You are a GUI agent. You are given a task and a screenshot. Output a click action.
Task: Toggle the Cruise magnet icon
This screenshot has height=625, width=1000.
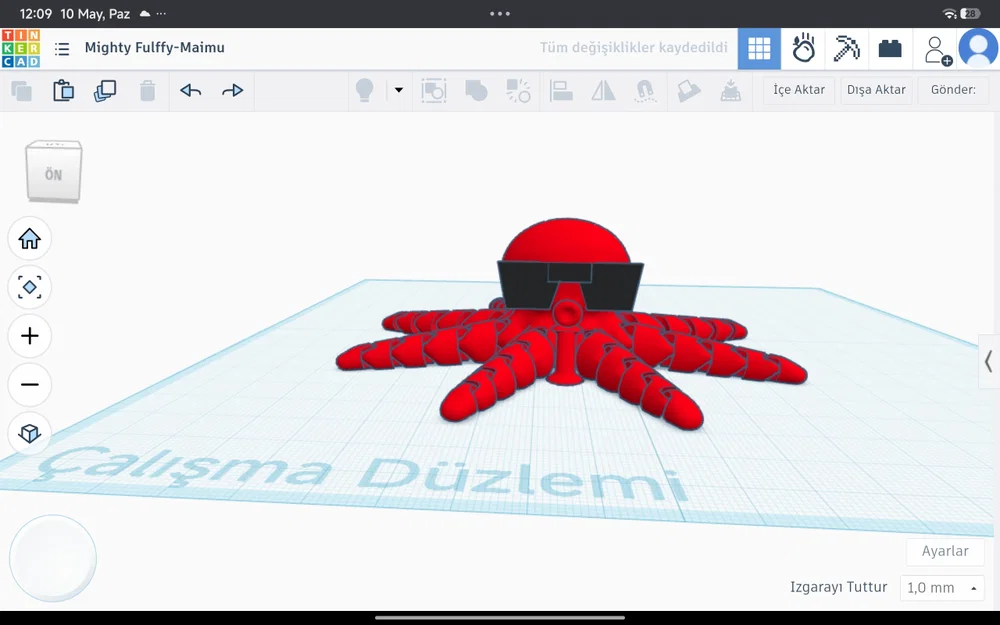coord(645,91)
